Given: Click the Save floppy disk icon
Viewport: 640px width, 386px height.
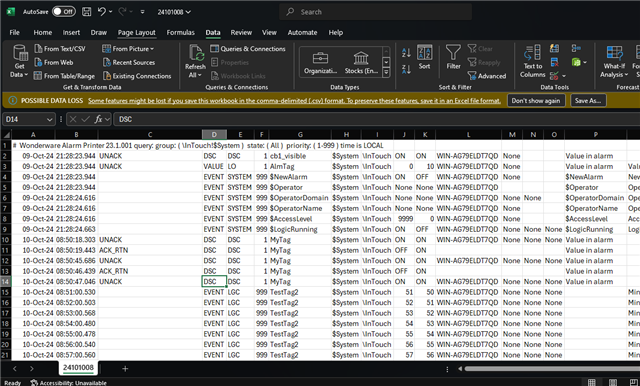Looking at the screenshot, I should pos(87,11).
